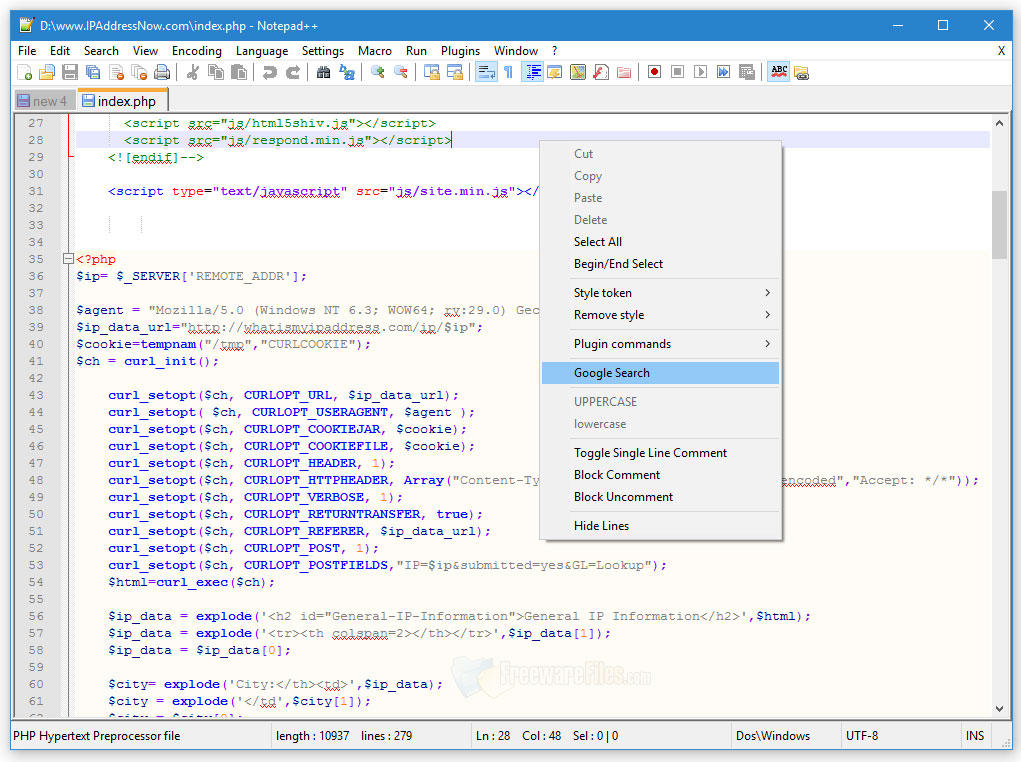1021x762 pixels.
Task: Open the Find dialog via the binoculars icon
Action: pos(324,71)
